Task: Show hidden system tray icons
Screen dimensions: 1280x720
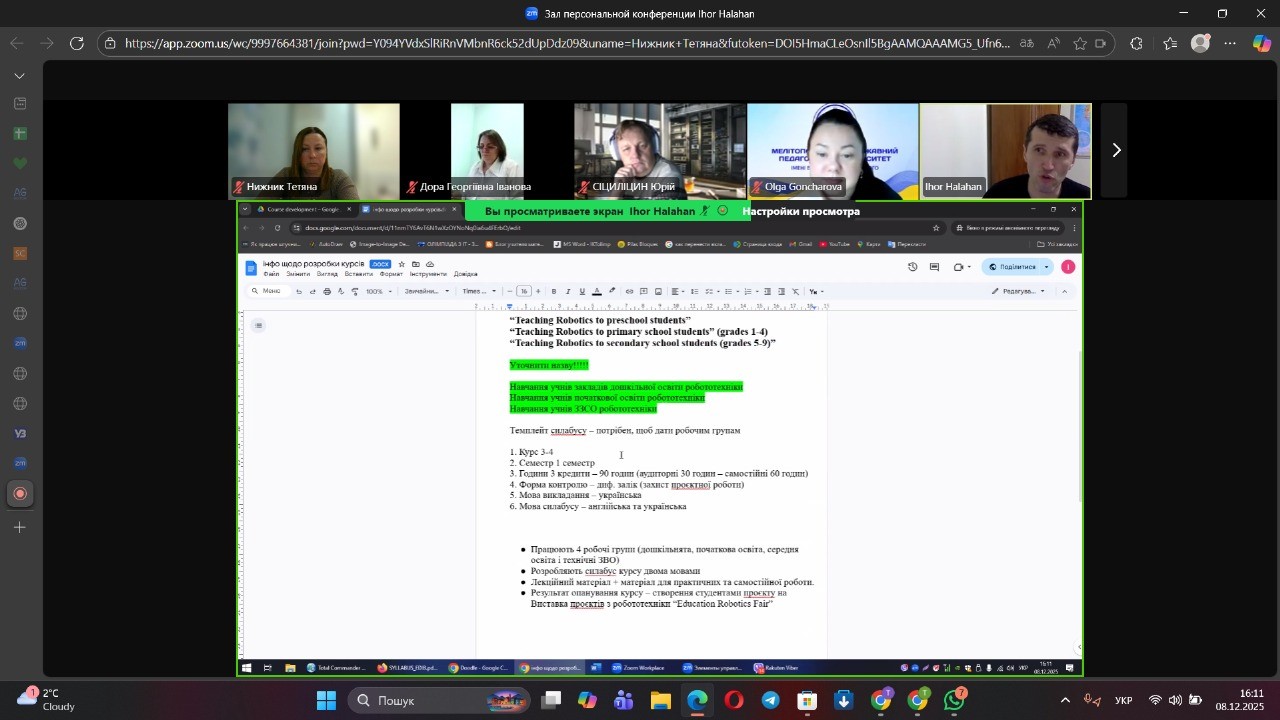Action: pos(1065,701)
